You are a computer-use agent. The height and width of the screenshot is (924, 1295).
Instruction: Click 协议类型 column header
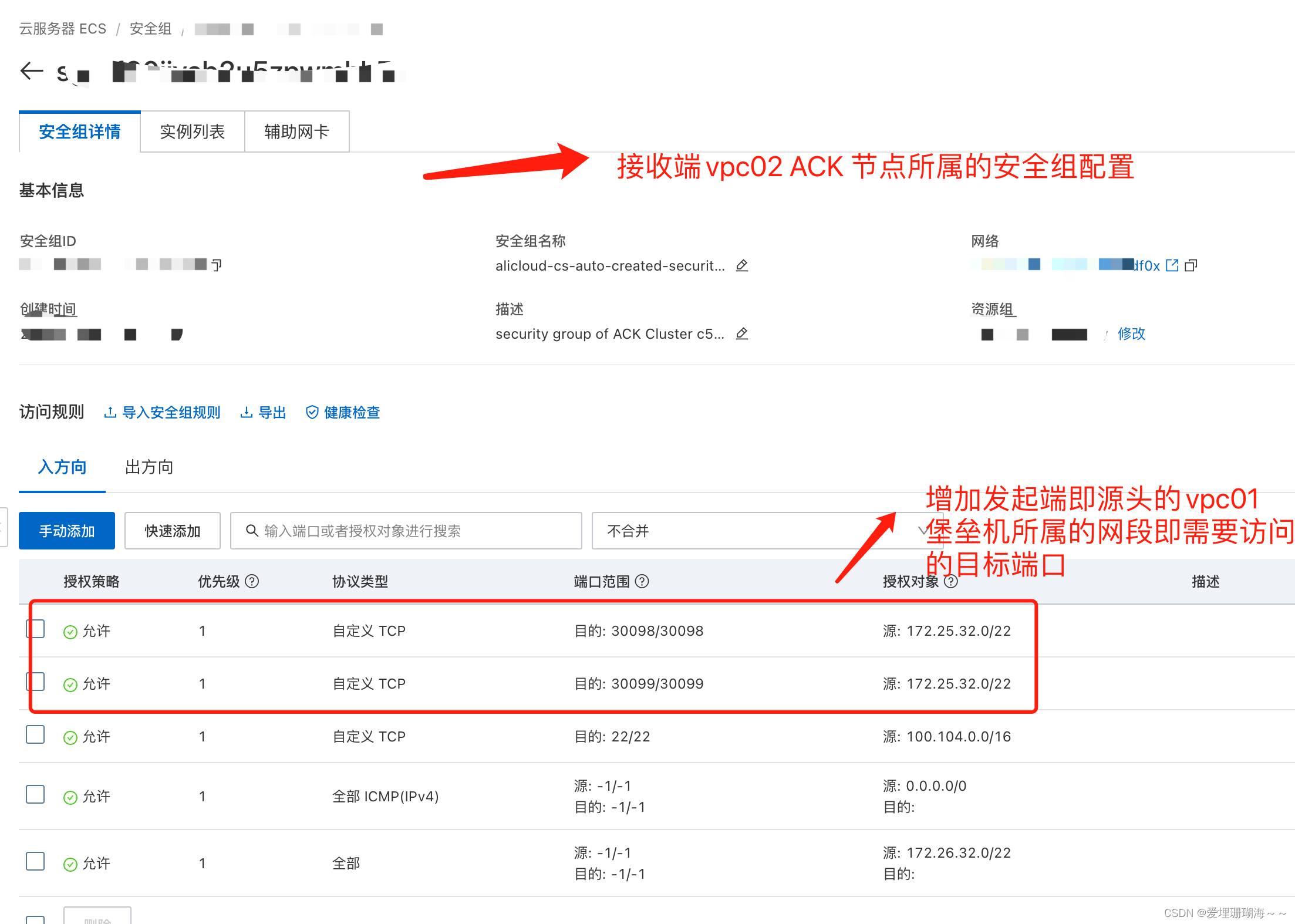pos(360,581)
